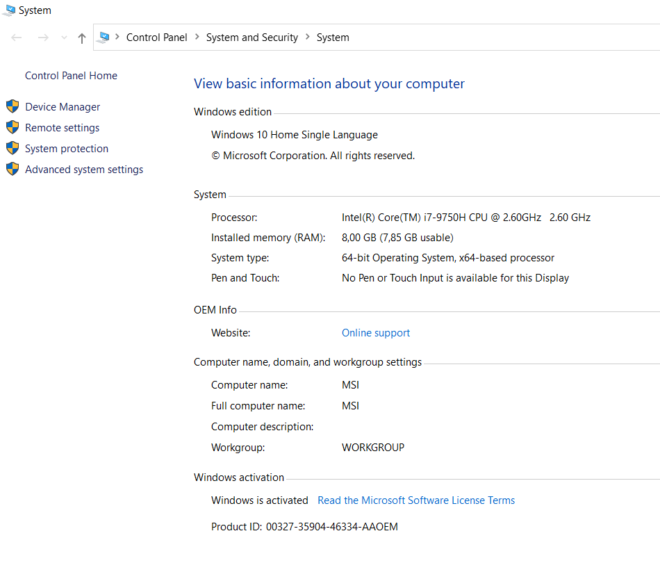Open the Online support website link
The image size is (660, 579).
tap(375, 333)
